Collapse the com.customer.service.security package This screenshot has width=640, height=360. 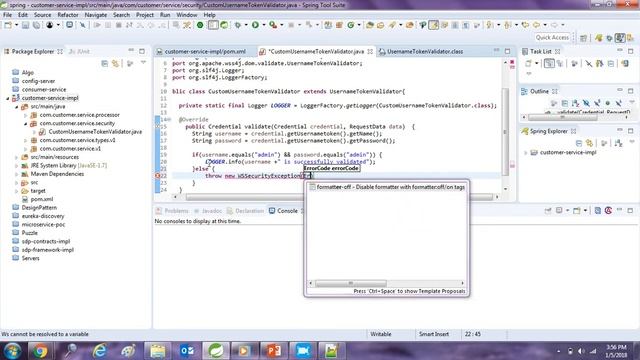[x=25, y=124]
